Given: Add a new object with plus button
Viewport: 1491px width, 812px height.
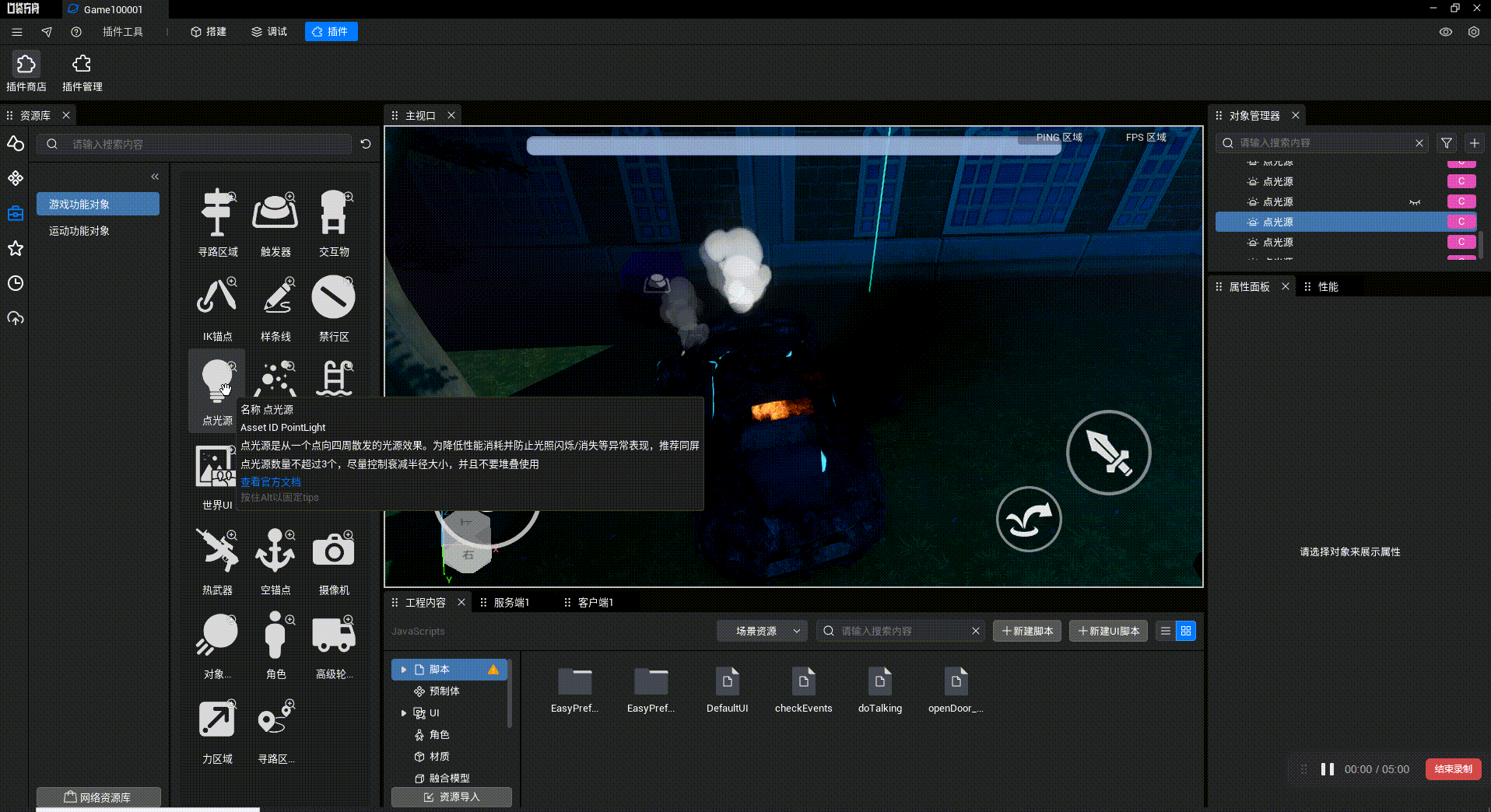Looking at the screenshot, I should coord(1475,143).
